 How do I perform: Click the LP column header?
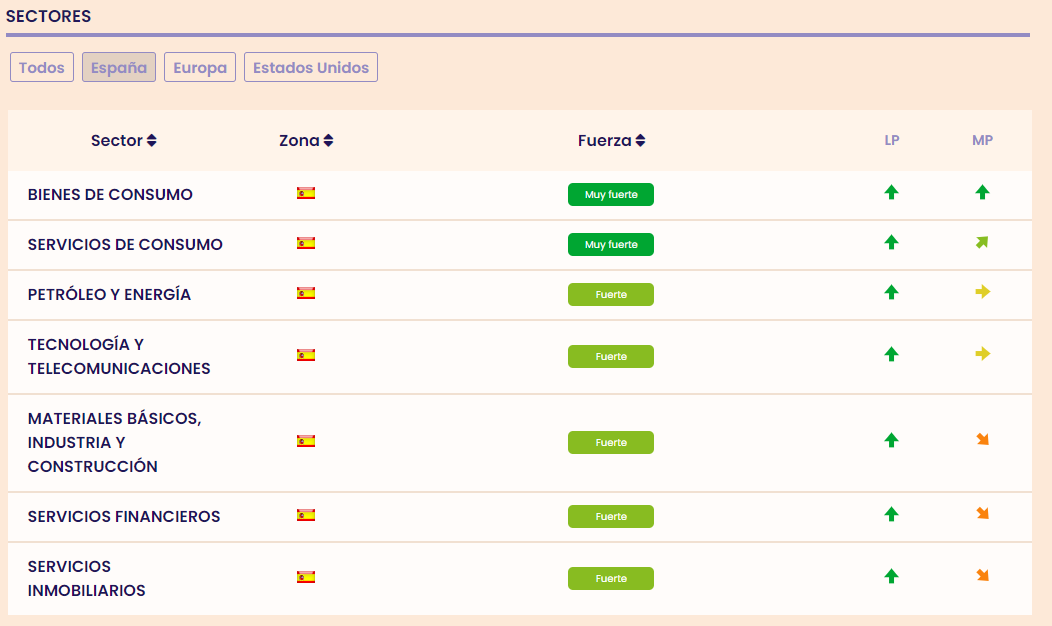(x=892, y=141)
